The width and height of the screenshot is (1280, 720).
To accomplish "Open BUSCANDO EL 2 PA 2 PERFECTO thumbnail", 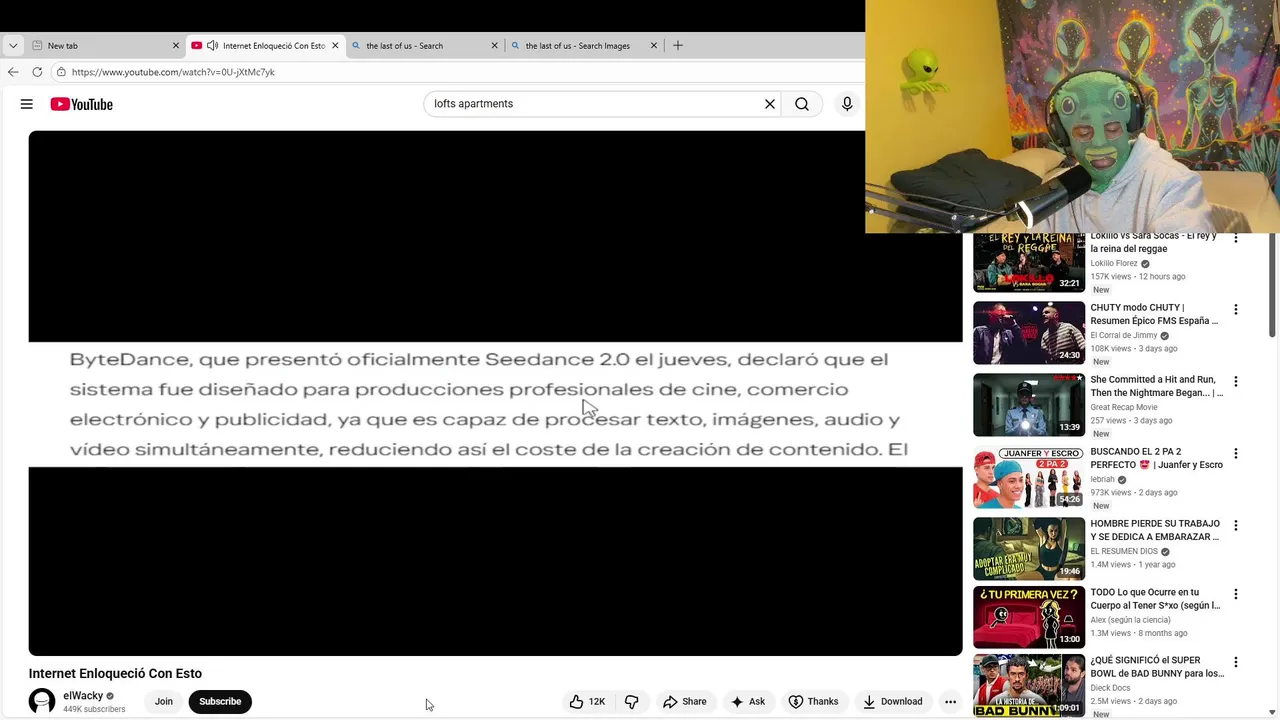I will [1029, 477].
